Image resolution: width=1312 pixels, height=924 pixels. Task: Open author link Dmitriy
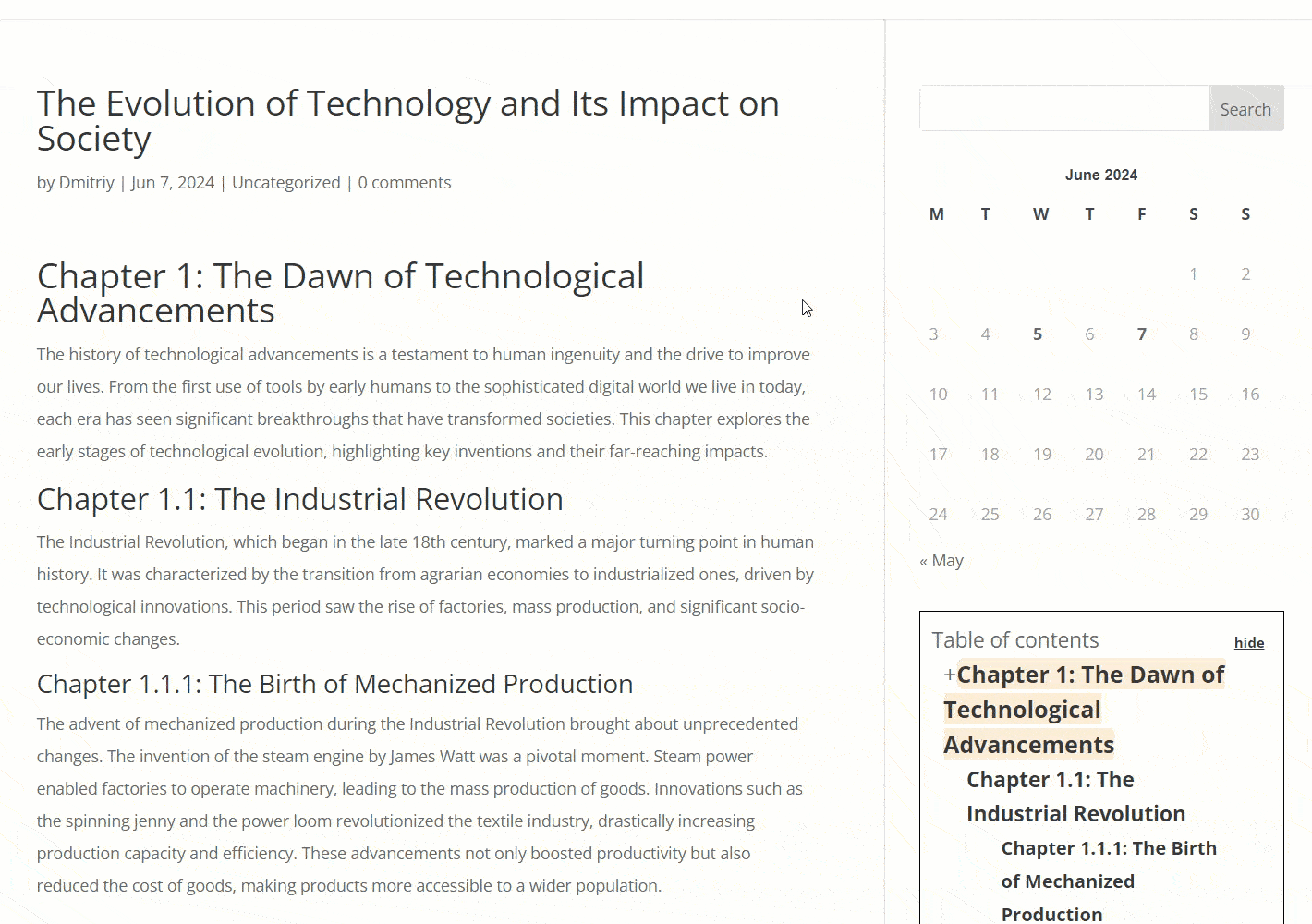[87, 183]
